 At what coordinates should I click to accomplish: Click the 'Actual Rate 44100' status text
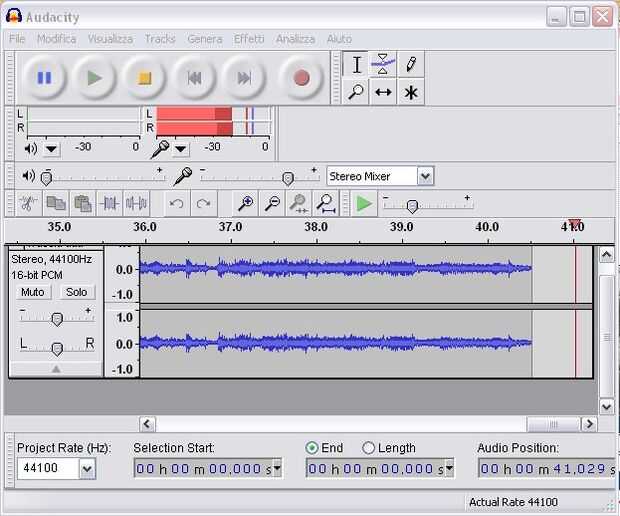[x=513, y=502]
